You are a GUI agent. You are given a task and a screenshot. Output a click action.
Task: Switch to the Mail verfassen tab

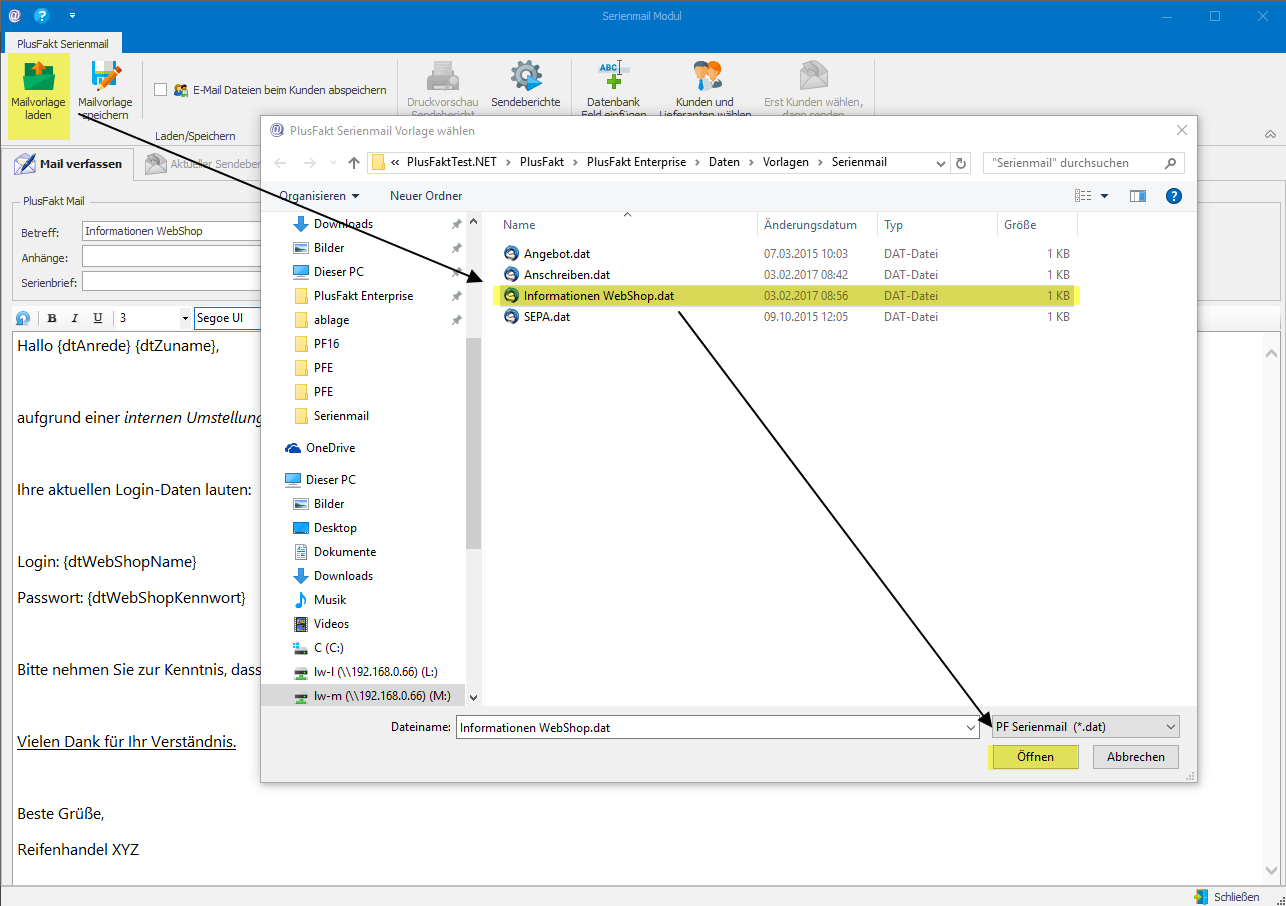click(x=68, y=164)
